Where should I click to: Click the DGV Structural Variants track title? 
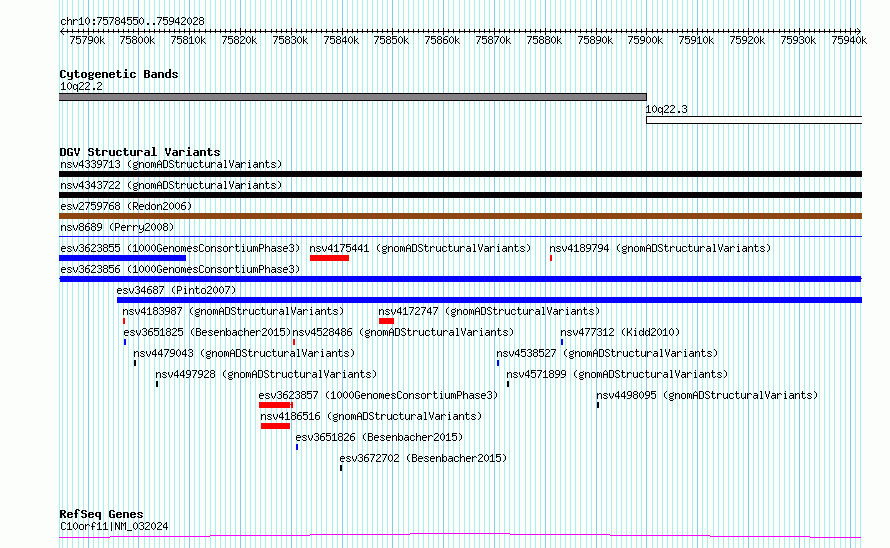click(140, 152)
